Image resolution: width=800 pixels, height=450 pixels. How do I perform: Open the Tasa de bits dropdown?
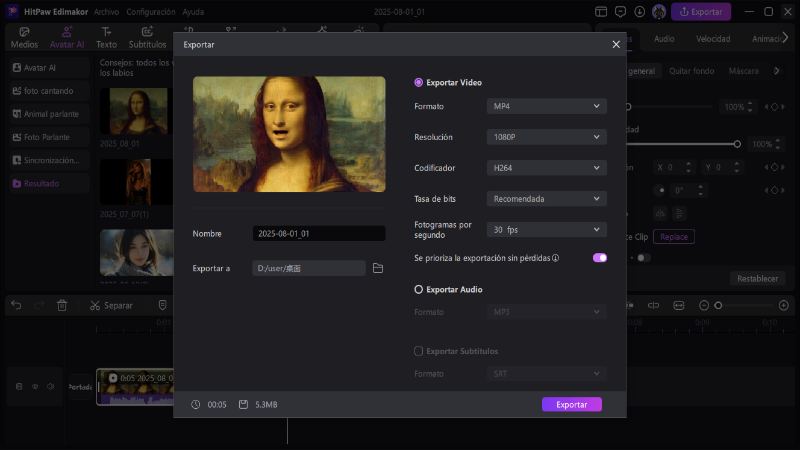(546, 198)
